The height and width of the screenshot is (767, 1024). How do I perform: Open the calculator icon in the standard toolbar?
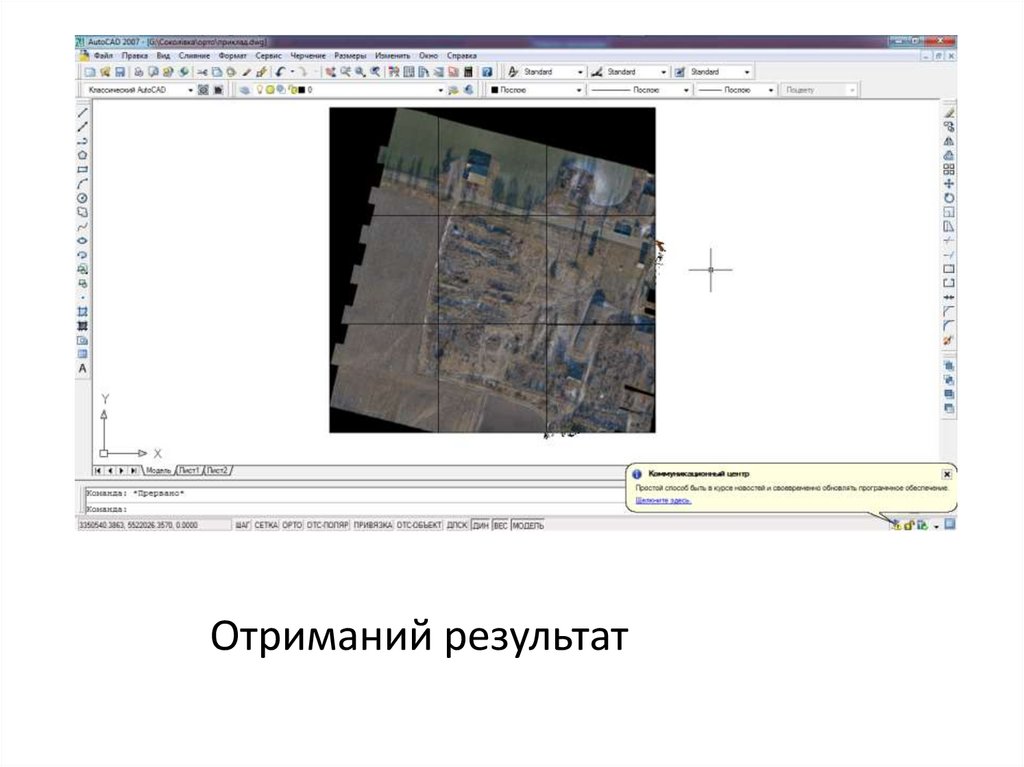click(x=468, y=72)
